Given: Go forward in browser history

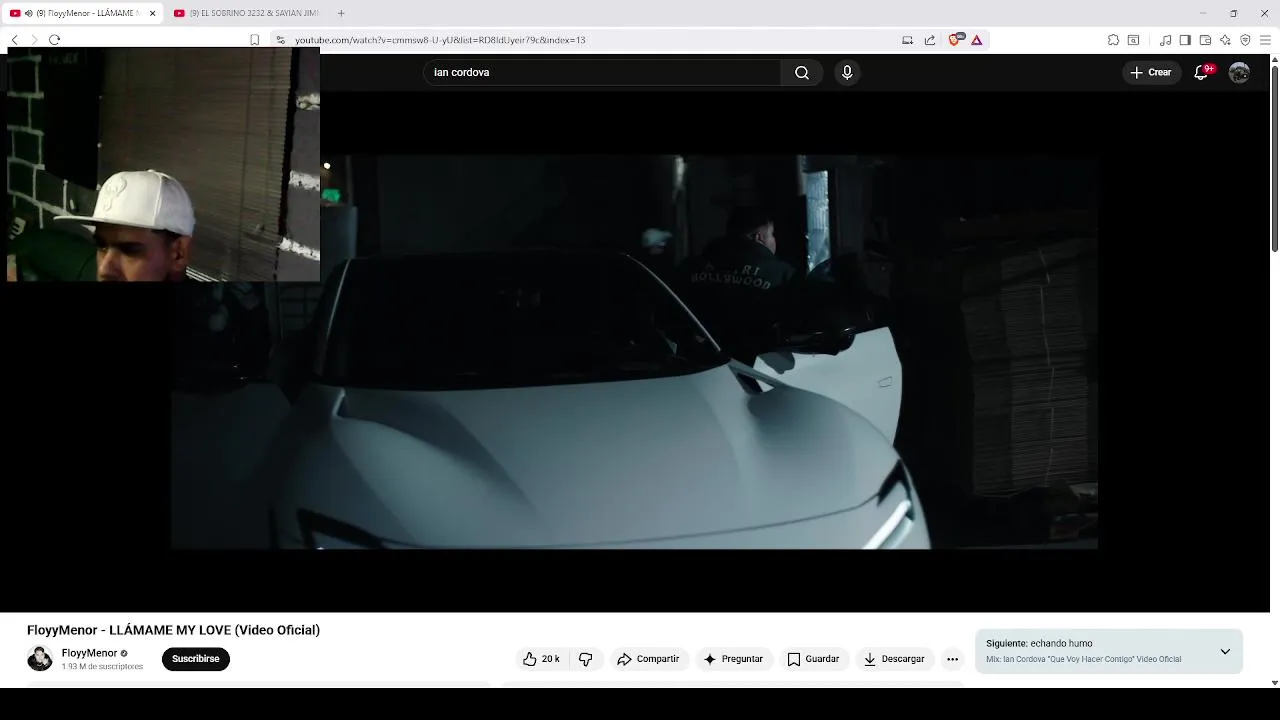Looking at the screenshot, I should (34, 40).
